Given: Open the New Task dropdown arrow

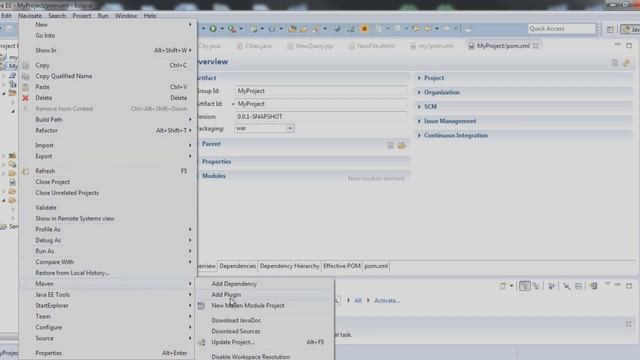Looking at the screenshot, I should (511, 286).
